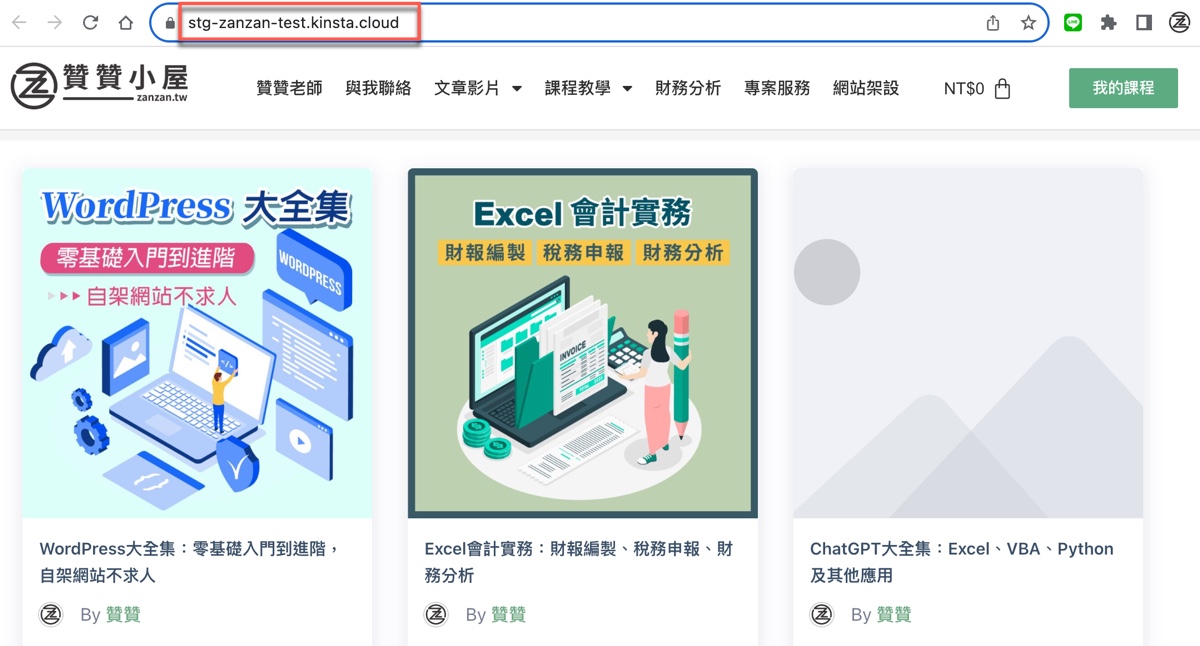Image resolution: width=1200 pixels, height=646 pixels.
Task: Click author avatar under ChatGPT大全集 course
Action: click(x=822, y=614)
